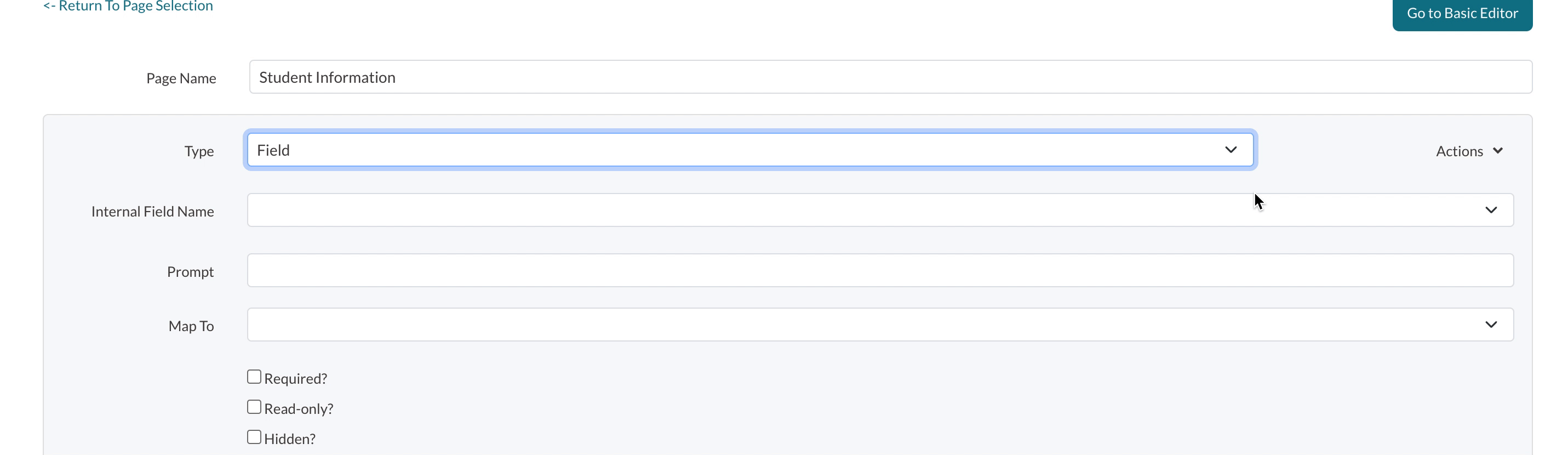
Task: Open the Actions menu
Action: tap(1460, 151)
